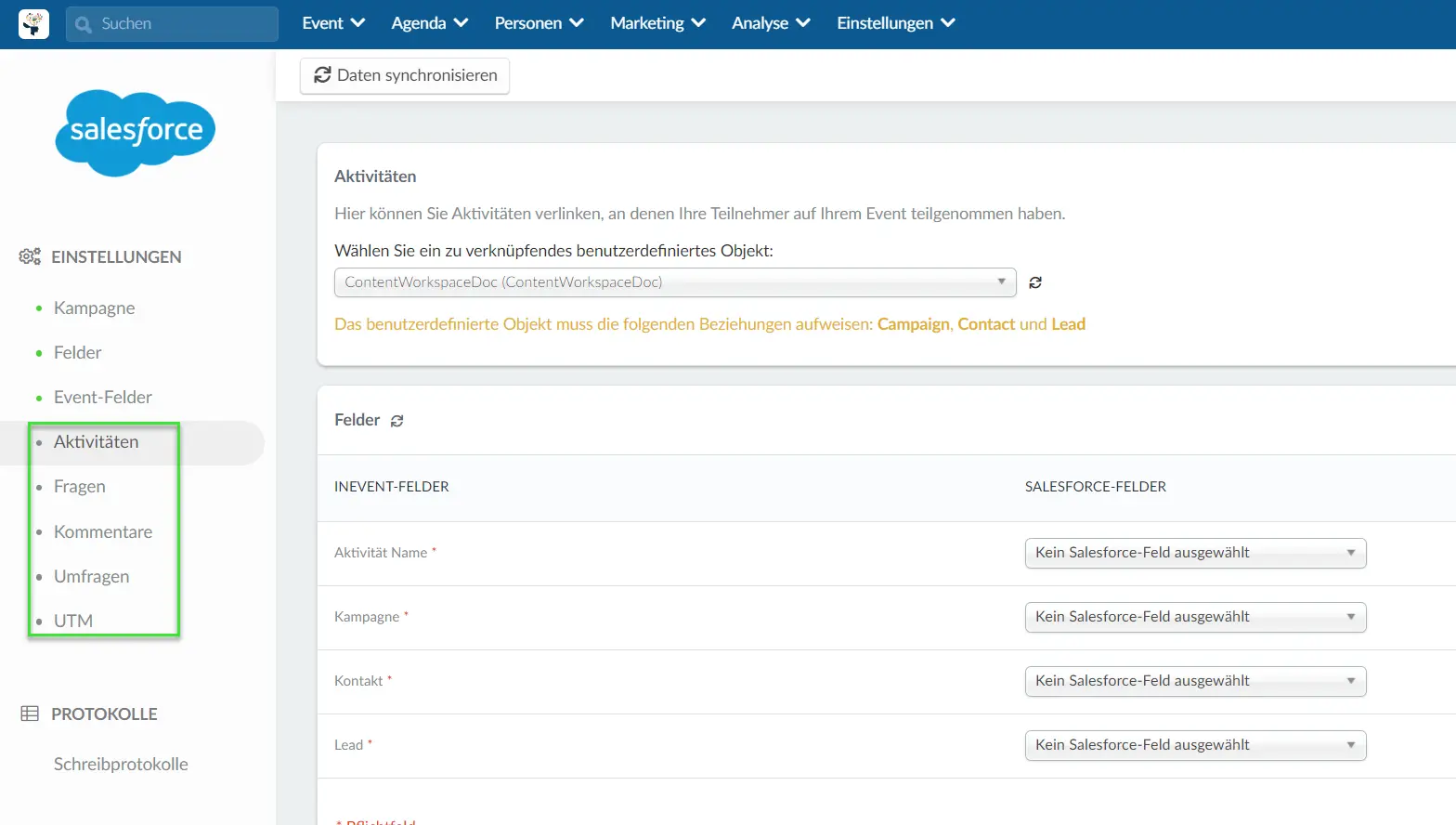
Task: Click the refresh icon next to the Felder heading
Action: coord(397,421)
